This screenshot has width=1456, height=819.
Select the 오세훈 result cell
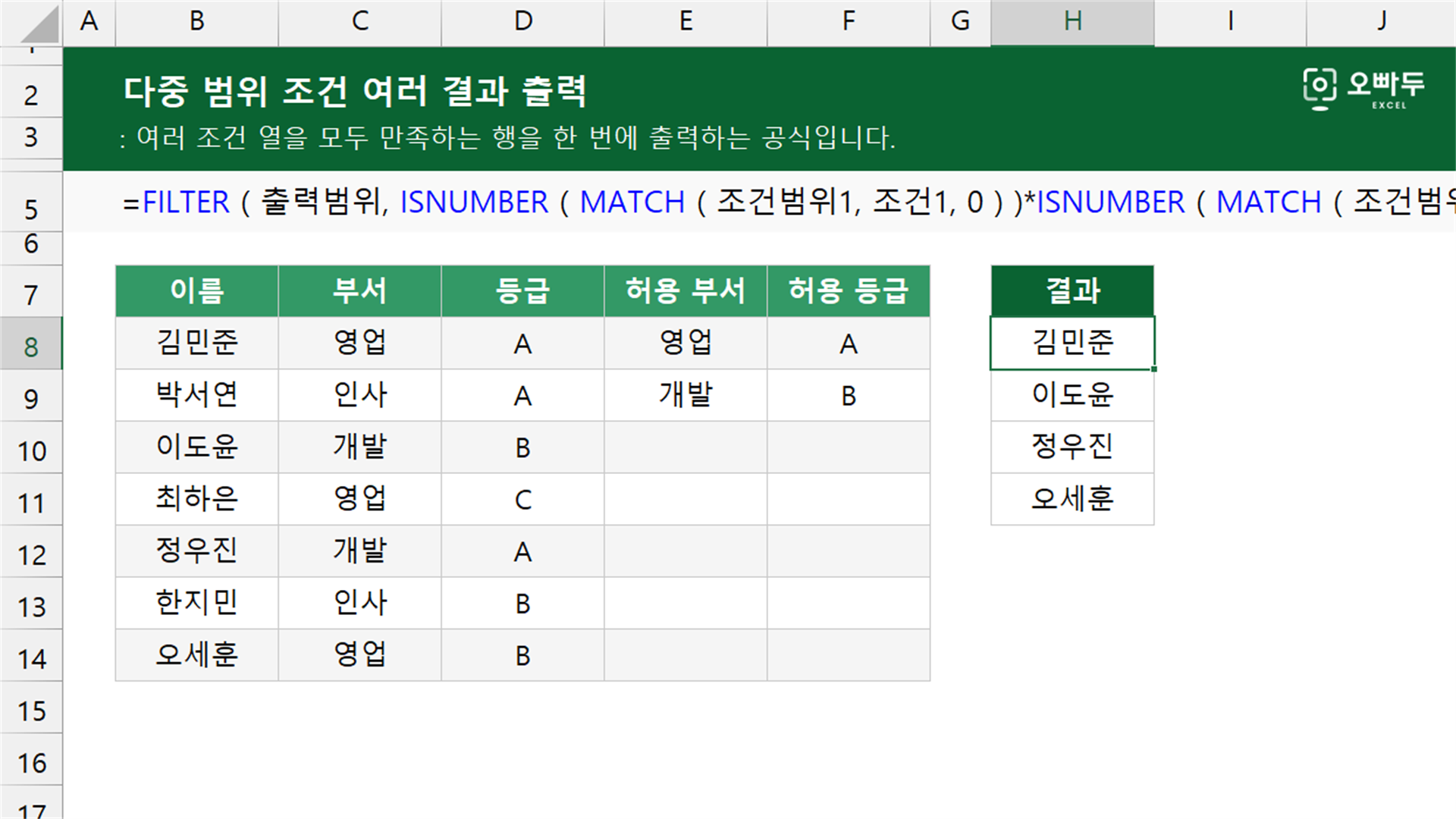(1072, 499)
